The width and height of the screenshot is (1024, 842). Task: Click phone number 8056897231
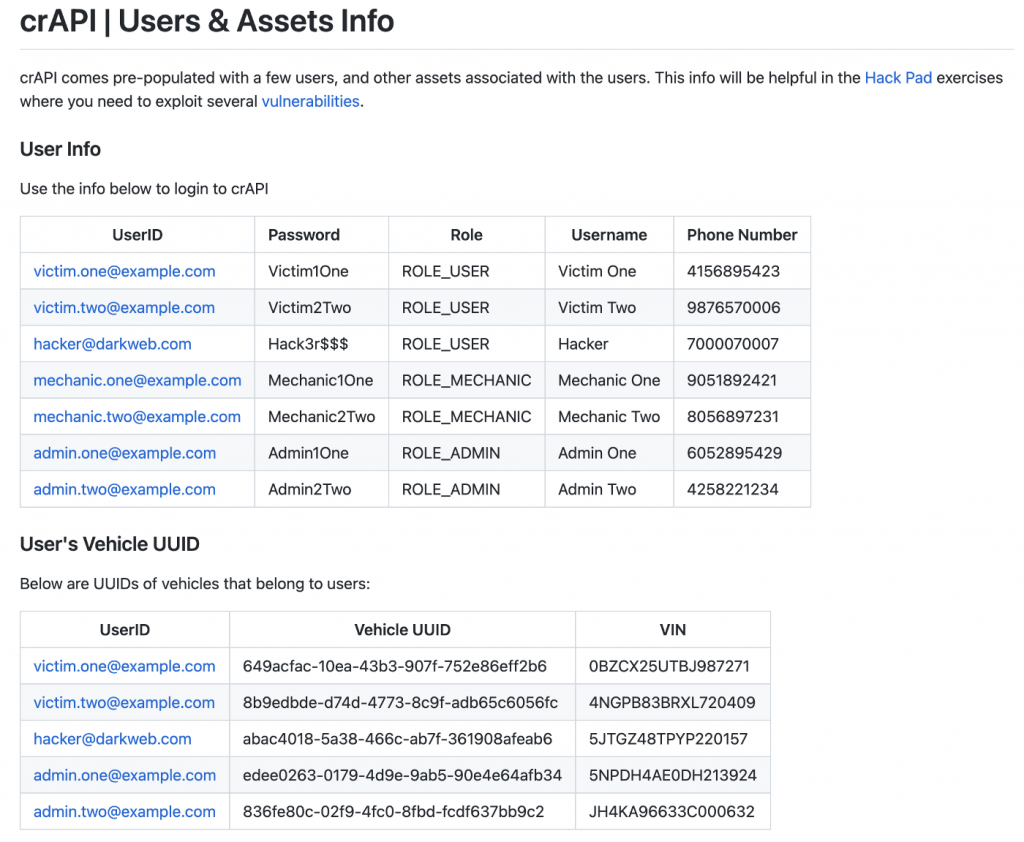point(733,417)
